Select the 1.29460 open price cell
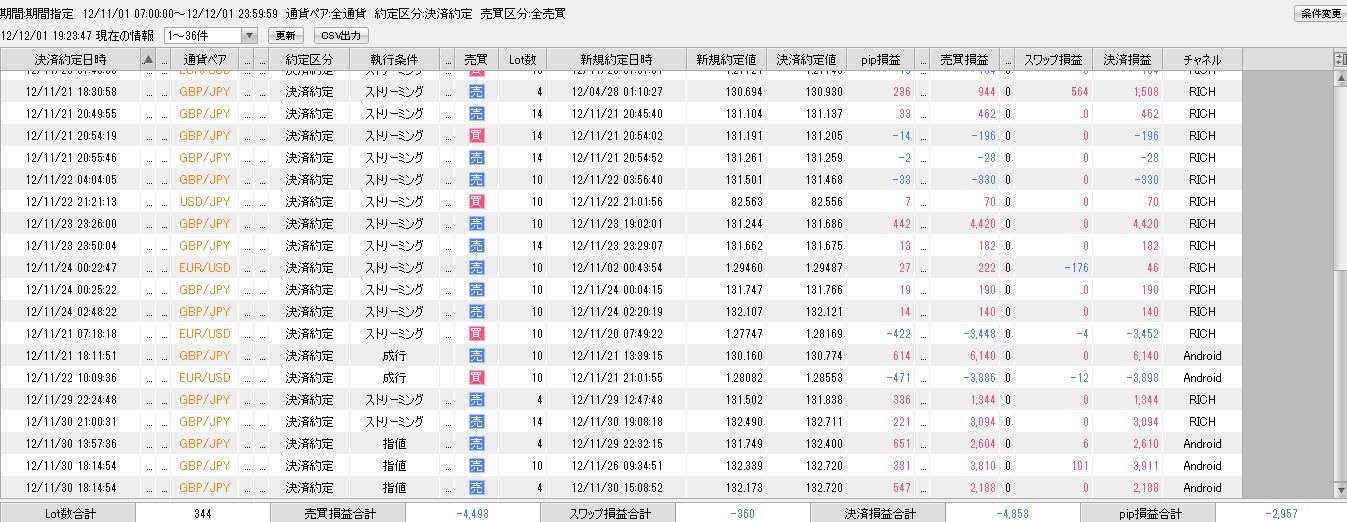This screenshot has height=522, width=1347. click(726, 267)
